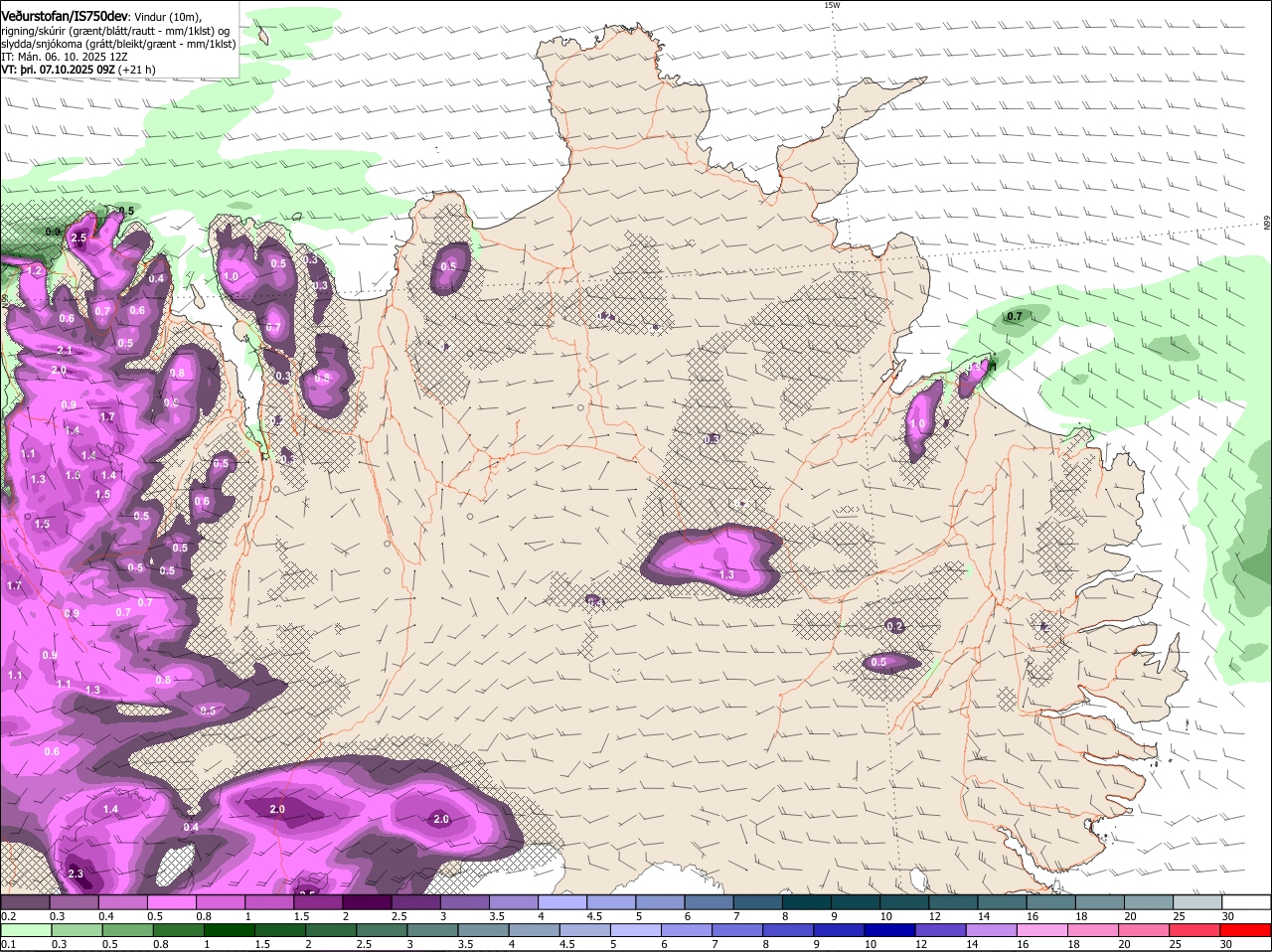Viewport: 1272px width, 952px height.
Task: Select the darkest mauve 0.2–0.3 swatch in the upper legend
Action: point(25,901)
